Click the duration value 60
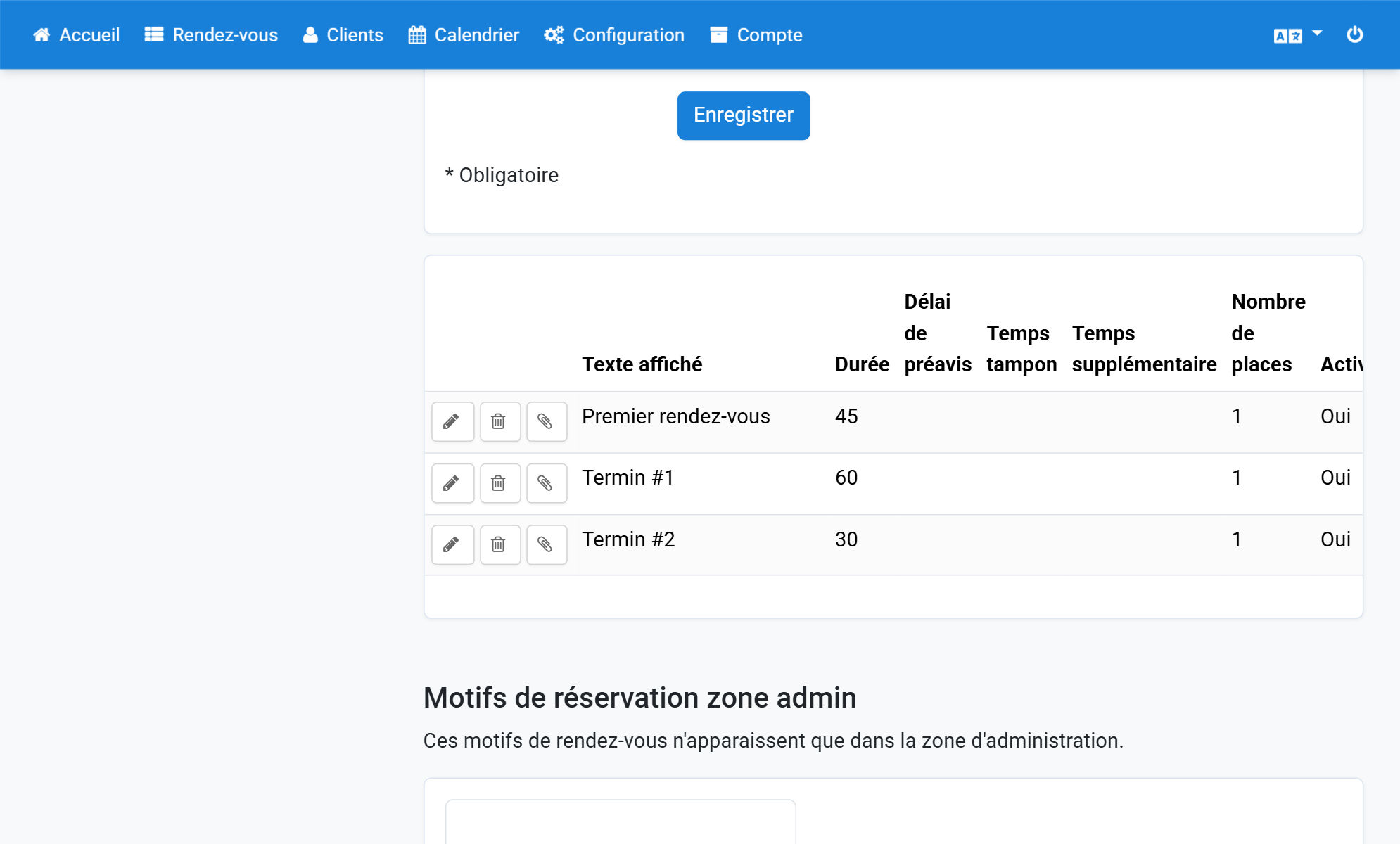Screen dimensions: 1400x844 [x=846, y=478]
